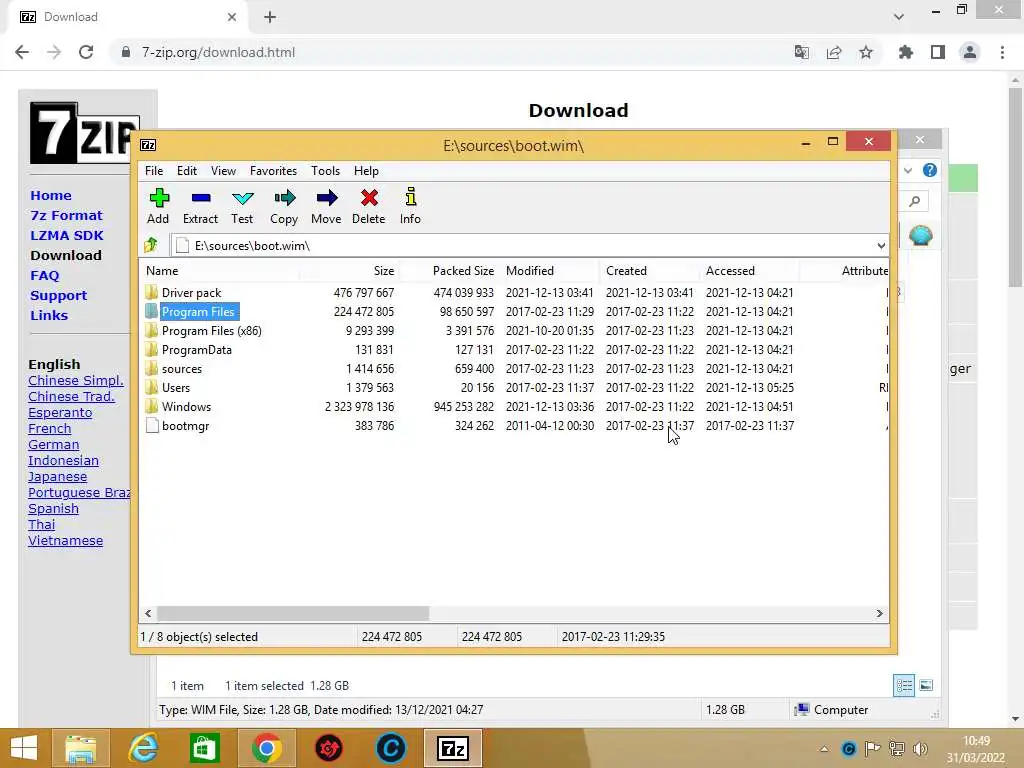Go up one folder level in 7-Zip
The width and height of the screenshot is (1024, 768).
[152, 245]
